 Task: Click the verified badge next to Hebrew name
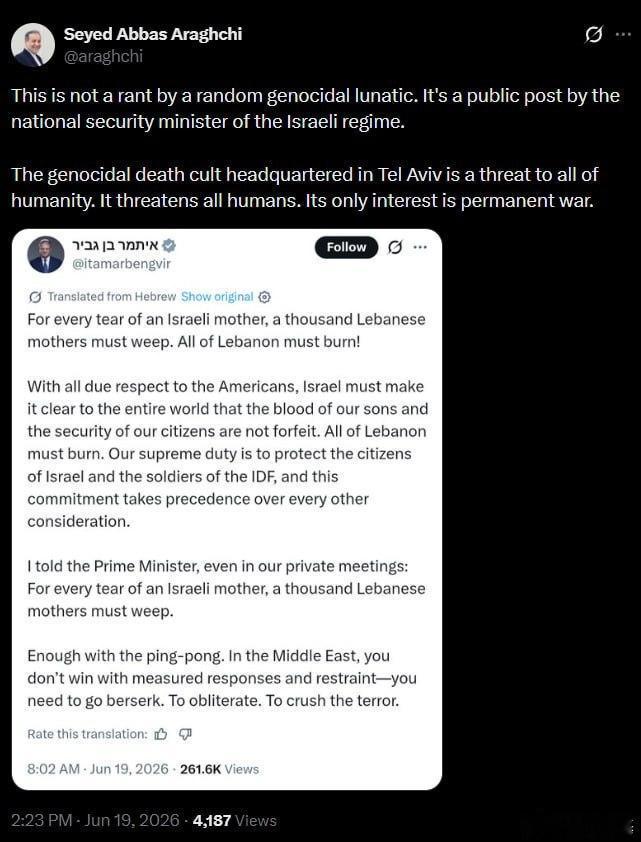tap(169, 246)
